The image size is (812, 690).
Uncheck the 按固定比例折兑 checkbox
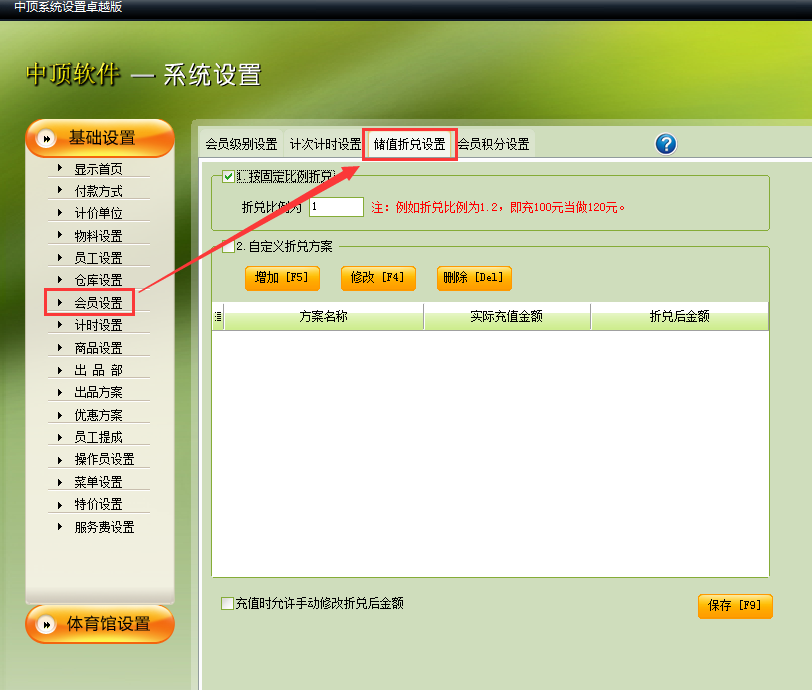[x=228, y=176]
